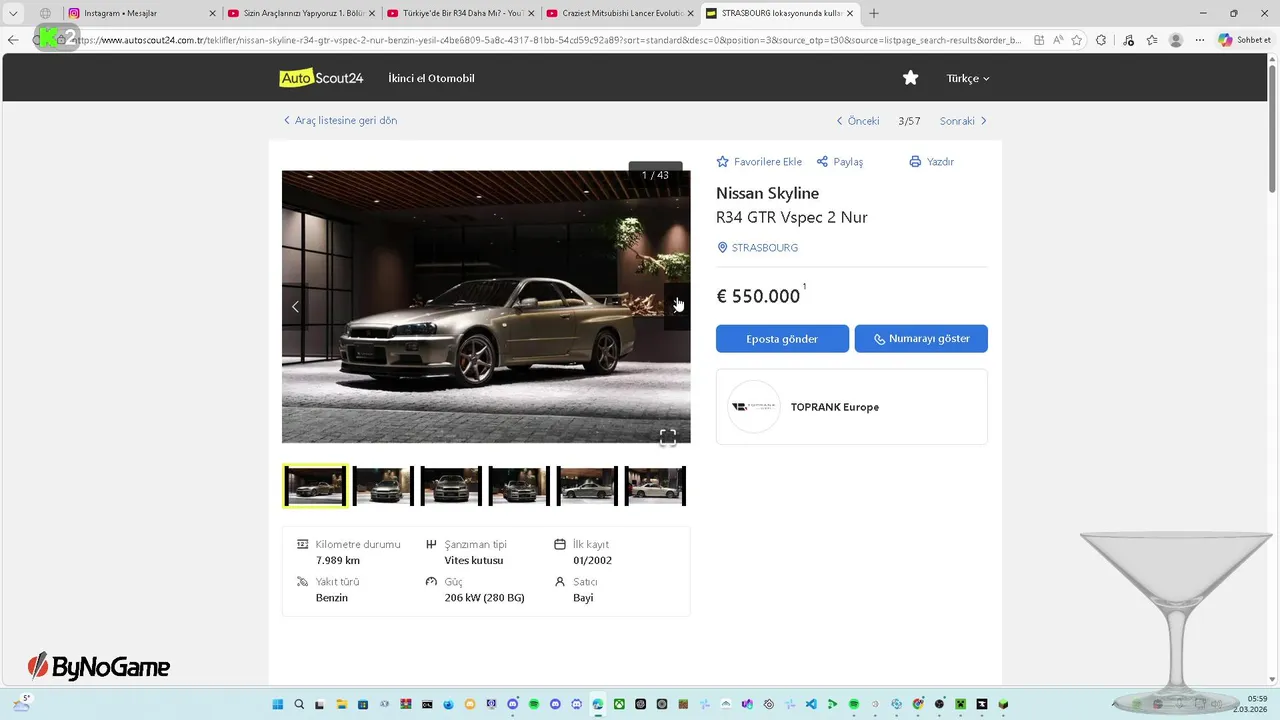Go back via Araç listesine geri dön
The height and width of the screenshot is (720, 1280).
[340, 120]
